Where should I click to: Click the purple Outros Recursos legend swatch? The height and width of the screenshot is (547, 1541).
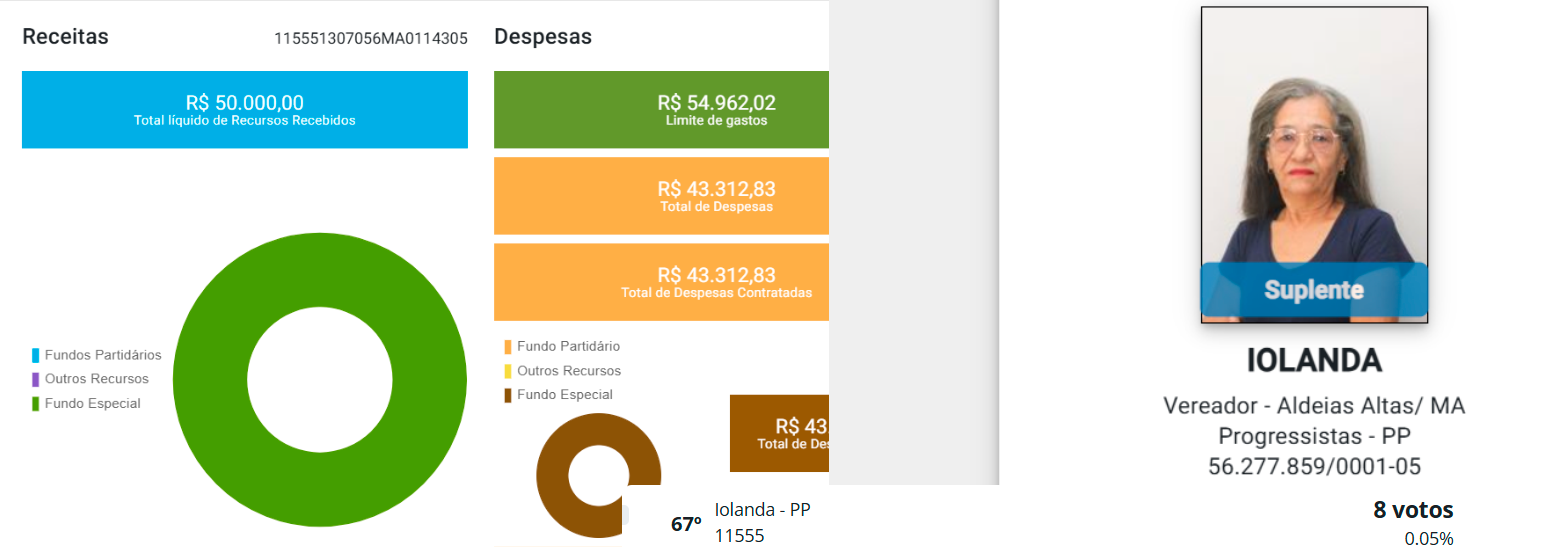tap(36, 379)
